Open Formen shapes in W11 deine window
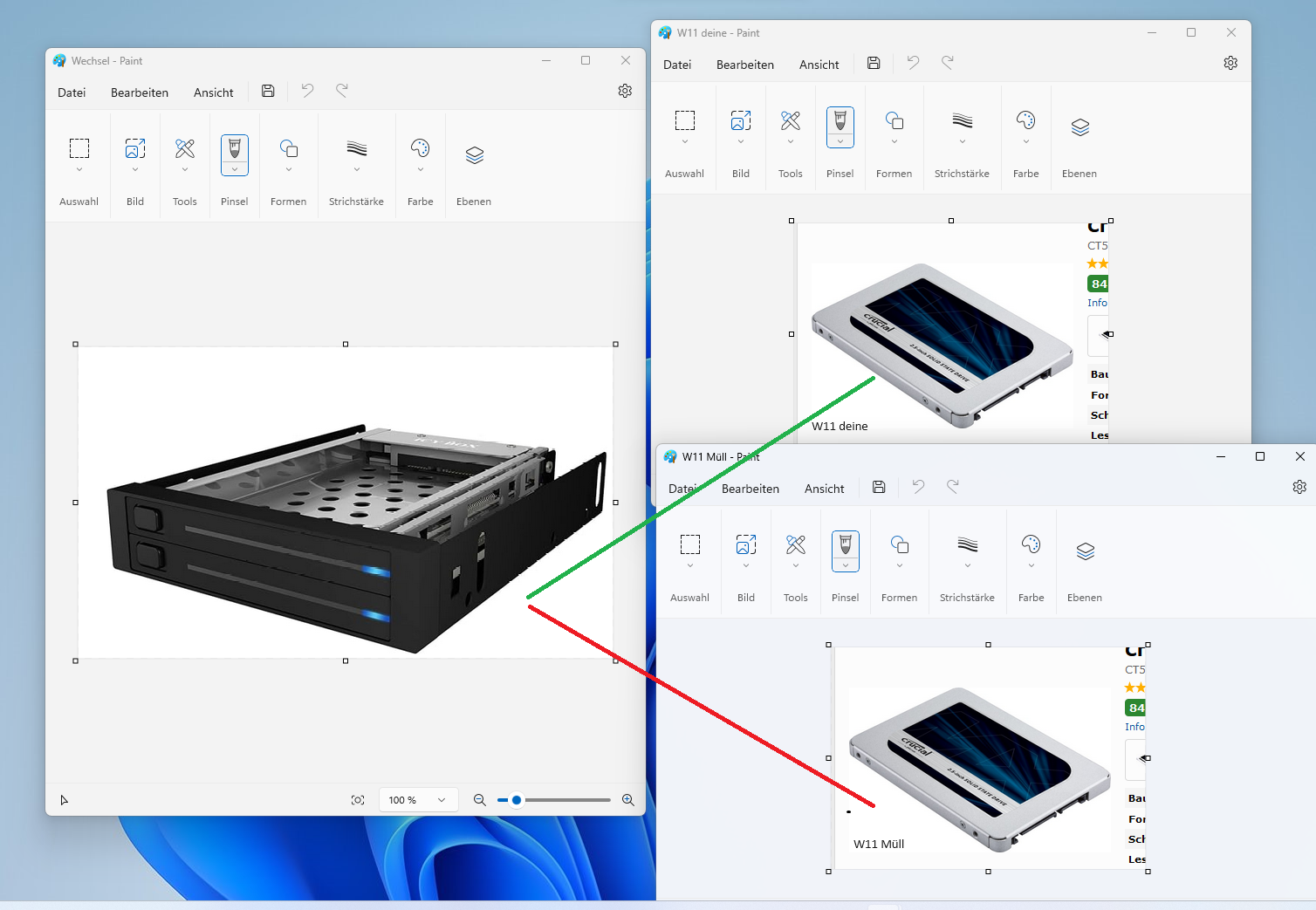 (894, 120)
